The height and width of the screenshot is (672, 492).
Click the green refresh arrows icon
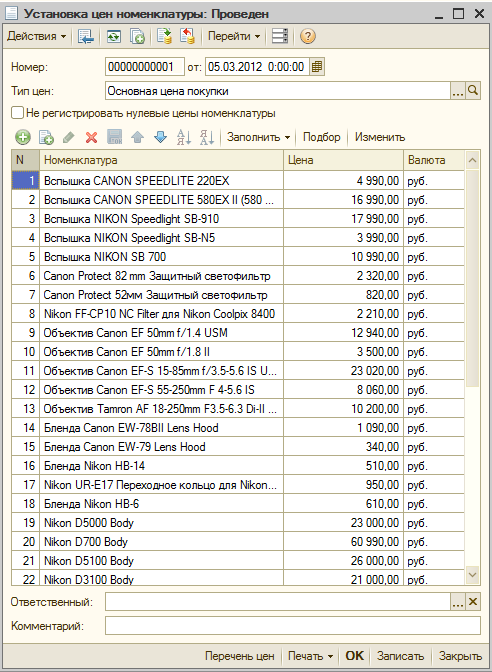pos(114,36)
